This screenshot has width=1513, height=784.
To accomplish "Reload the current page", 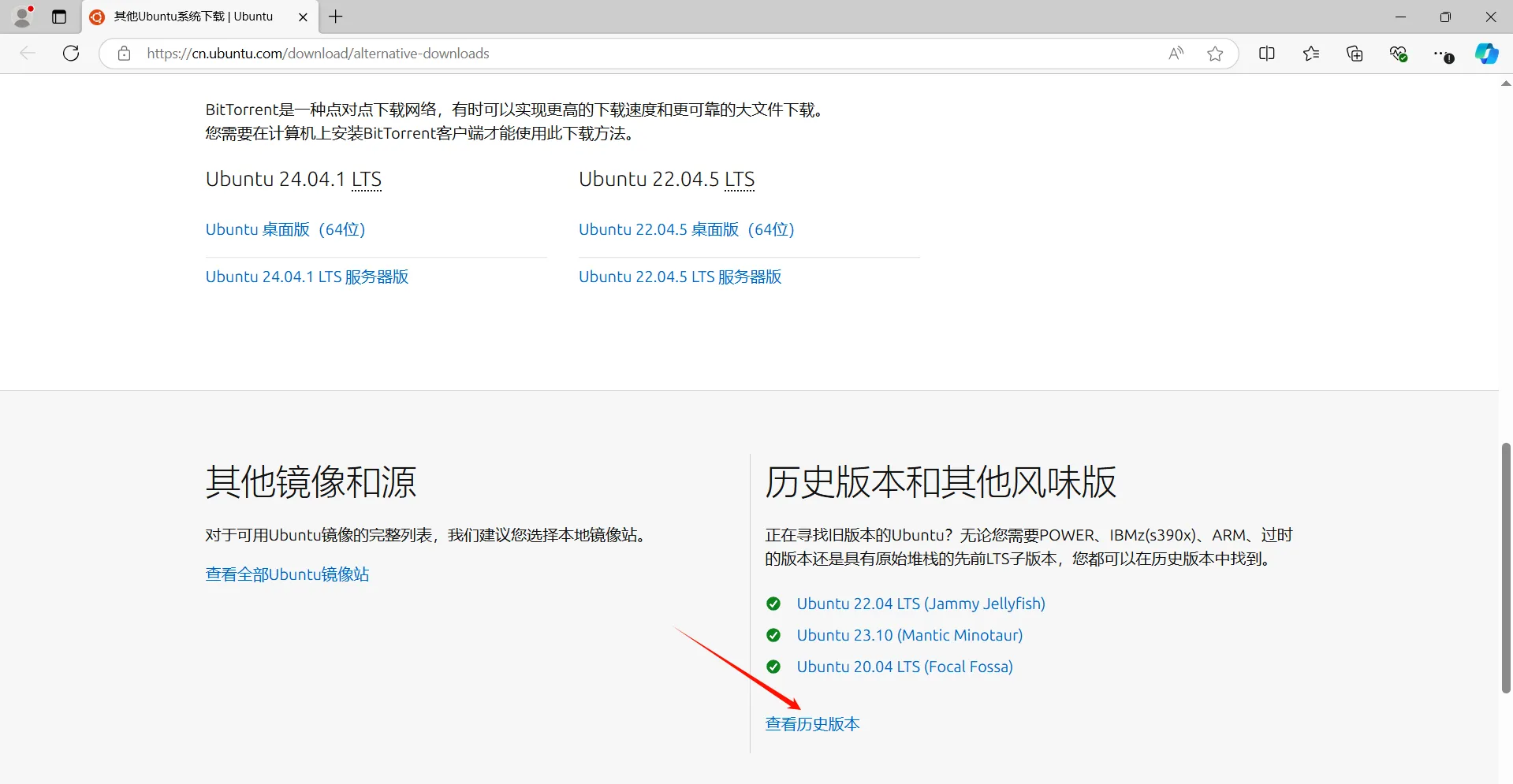I will 70,53.
